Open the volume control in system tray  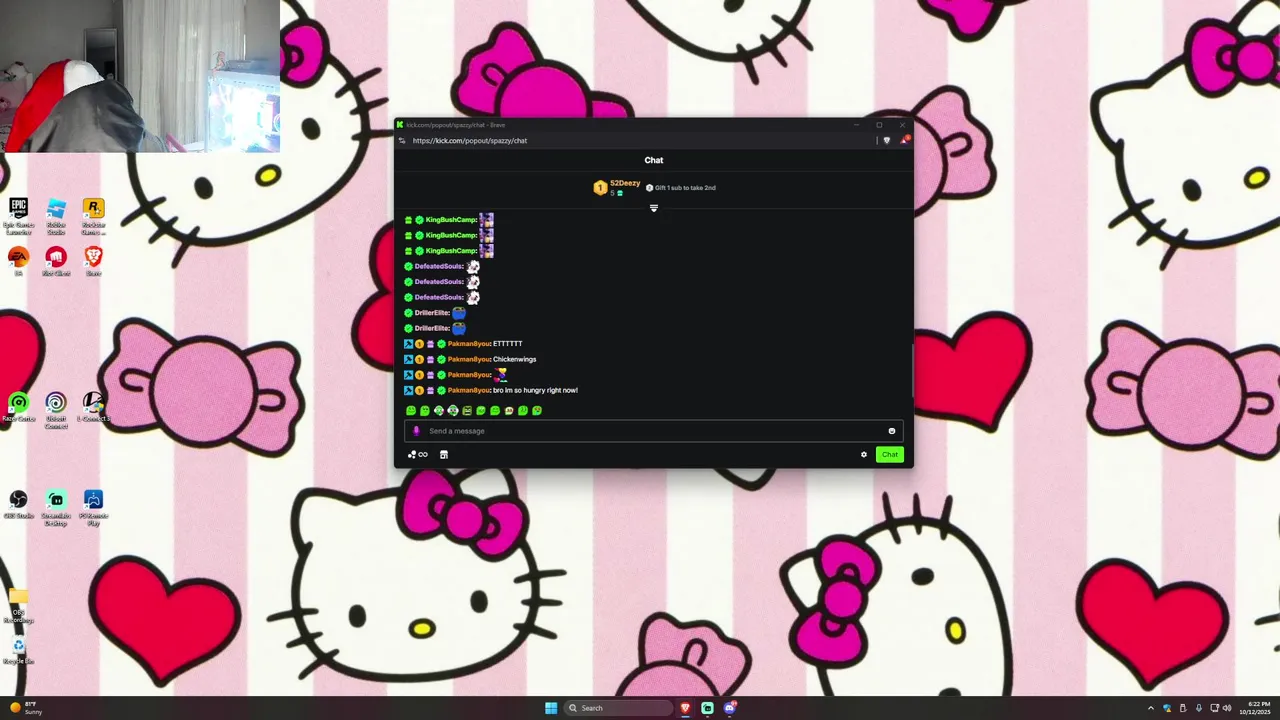(x=1227, y=708)
